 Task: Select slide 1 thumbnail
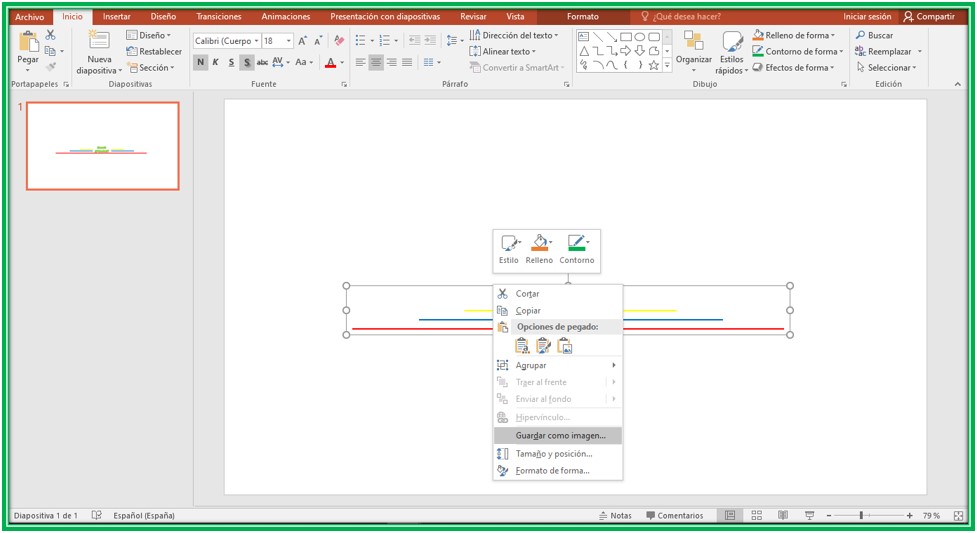click(103, 146)
